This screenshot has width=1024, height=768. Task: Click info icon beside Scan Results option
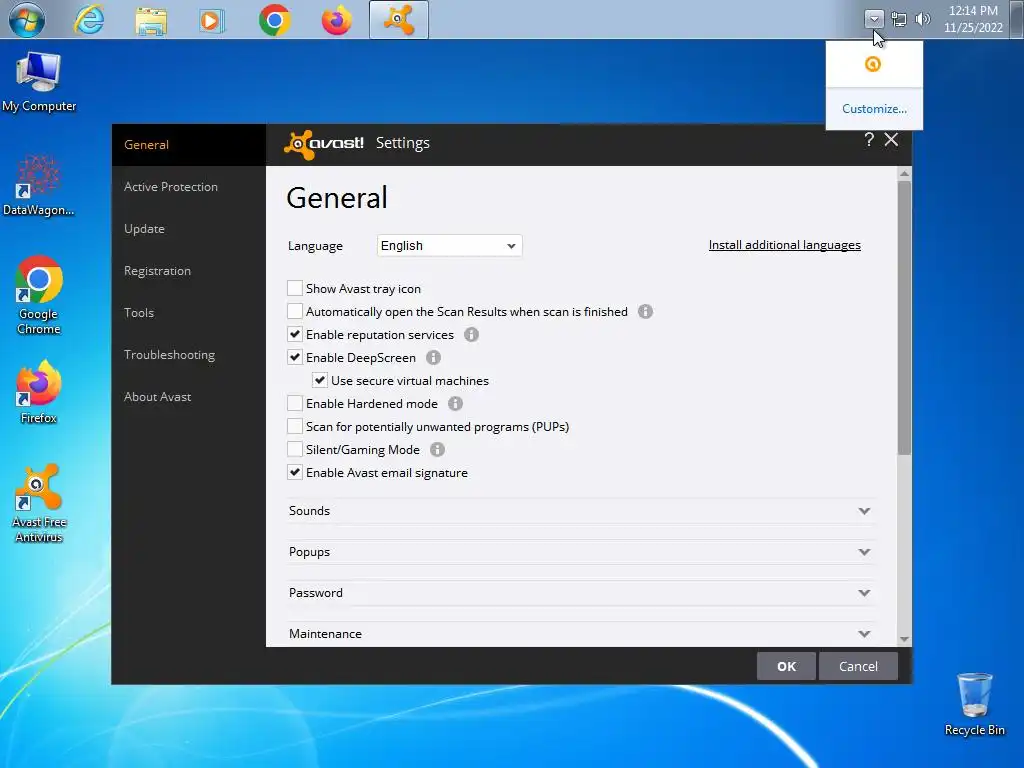coord(645,312)
